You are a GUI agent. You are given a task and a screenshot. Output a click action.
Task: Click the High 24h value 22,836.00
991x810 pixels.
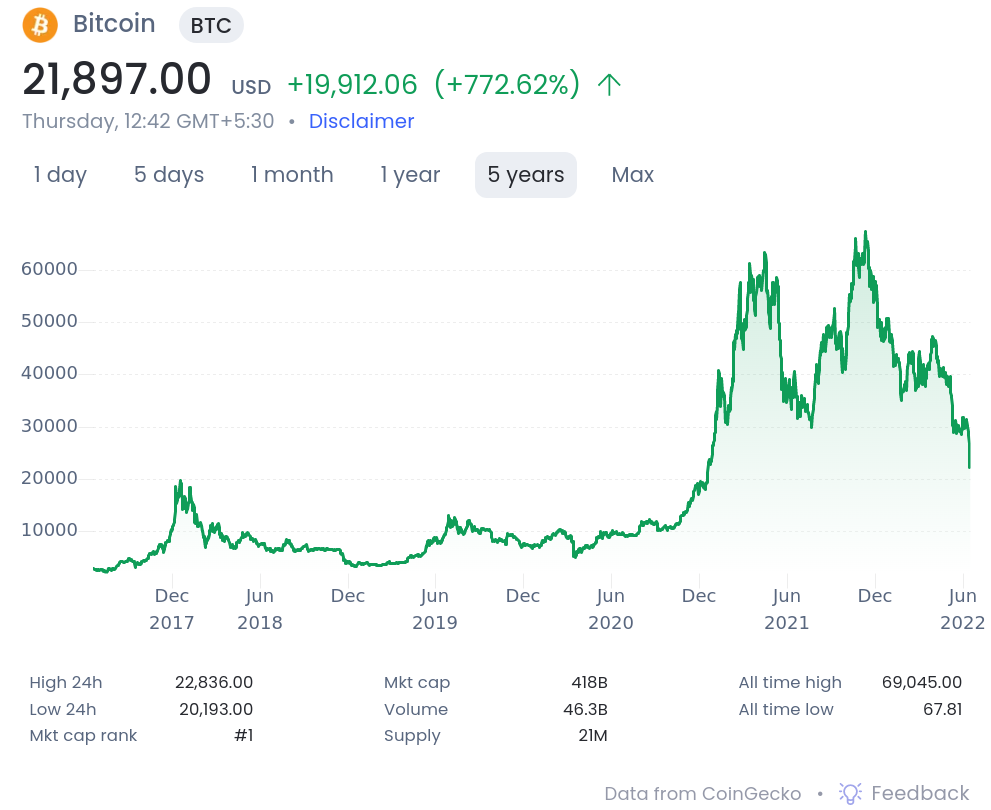[x=214, y=682]
